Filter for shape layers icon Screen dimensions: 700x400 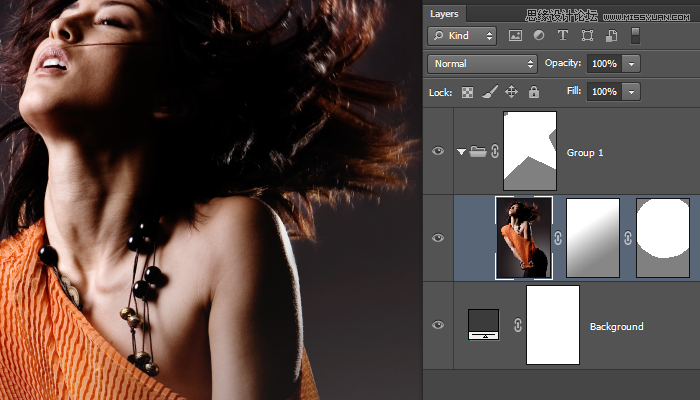(587, 36)
